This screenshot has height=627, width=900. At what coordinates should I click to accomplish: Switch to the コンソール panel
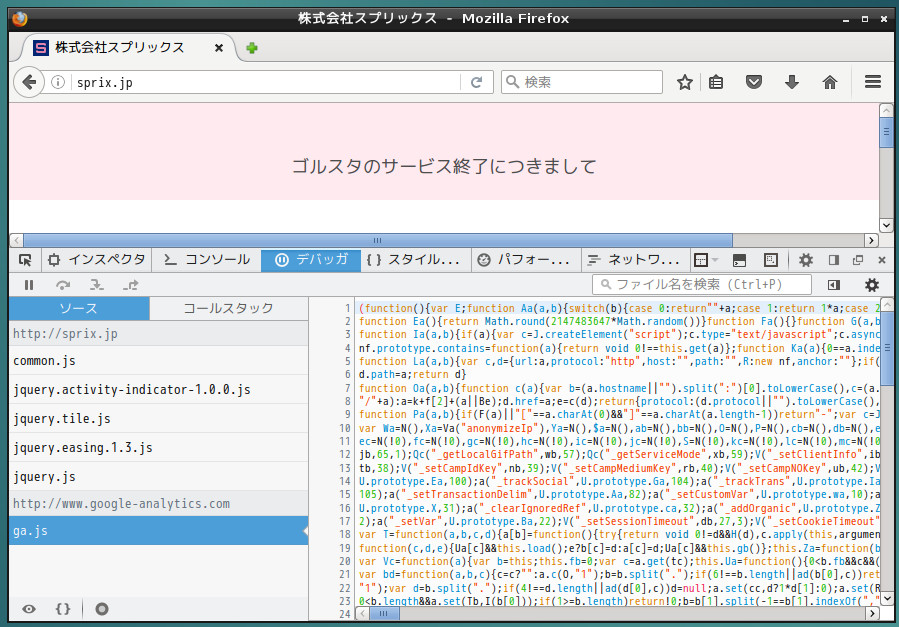207,260
